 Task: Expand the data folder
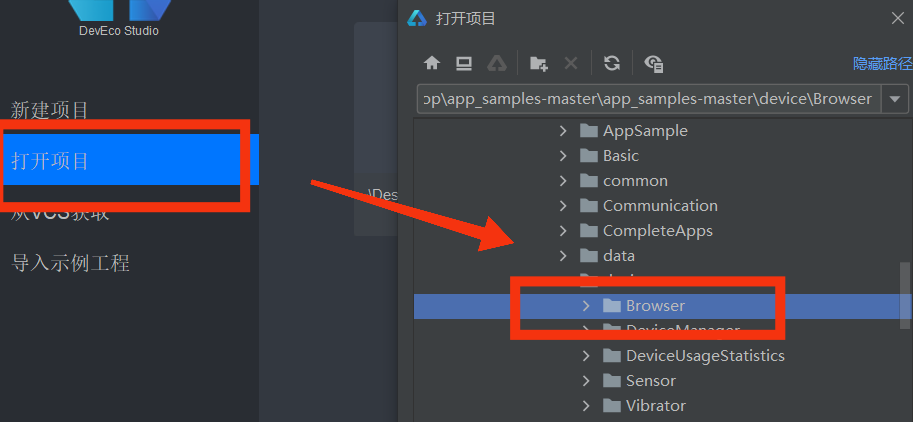[x=562, y=256]
